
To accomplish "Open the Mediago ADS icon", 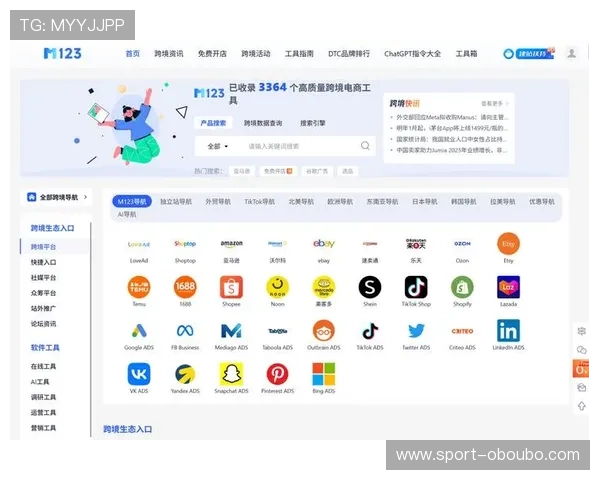I will (231, 331).
